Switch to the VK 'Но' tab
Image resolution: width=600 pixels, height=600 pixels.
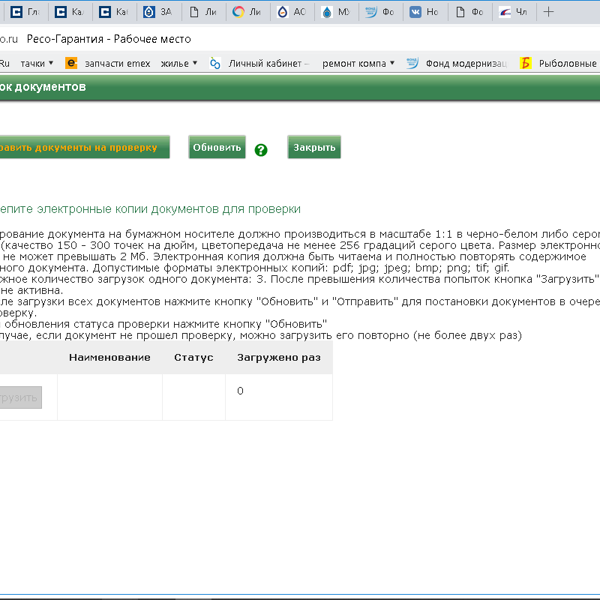point(424,12)
